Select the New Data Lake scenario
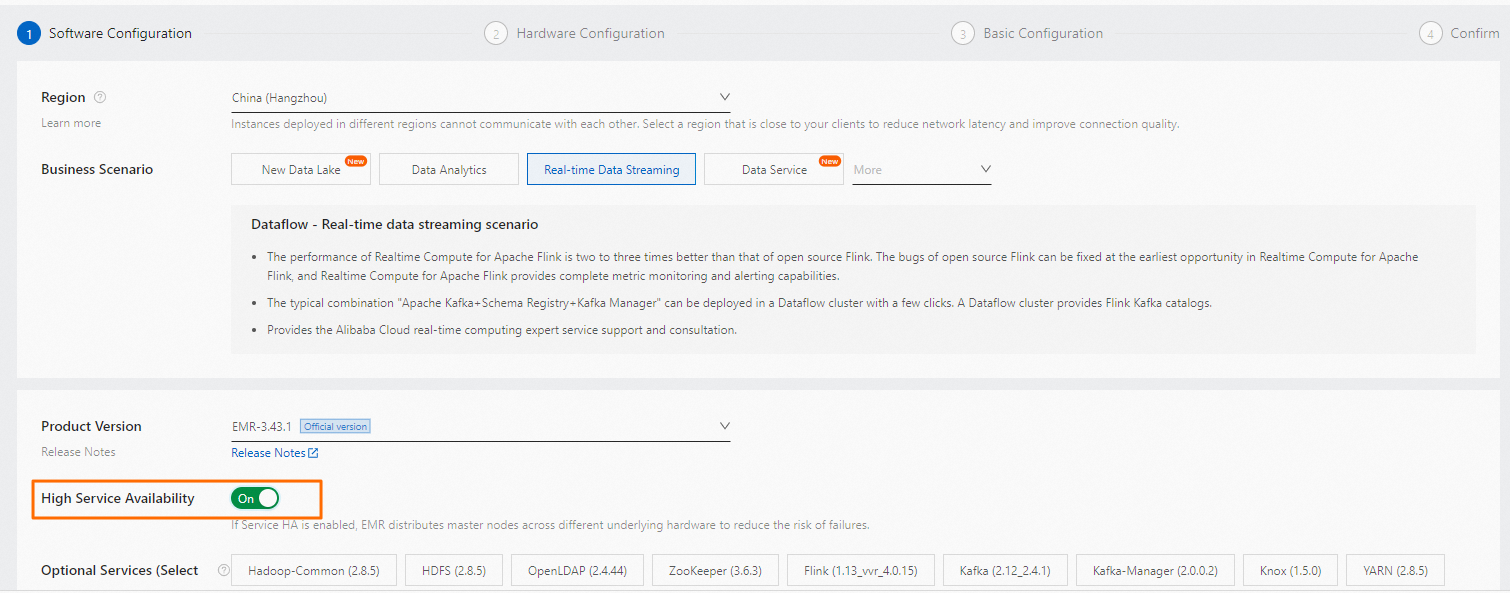Image resolution: width=1510 pixels, height=593 pixels. [x=301, y=169]
